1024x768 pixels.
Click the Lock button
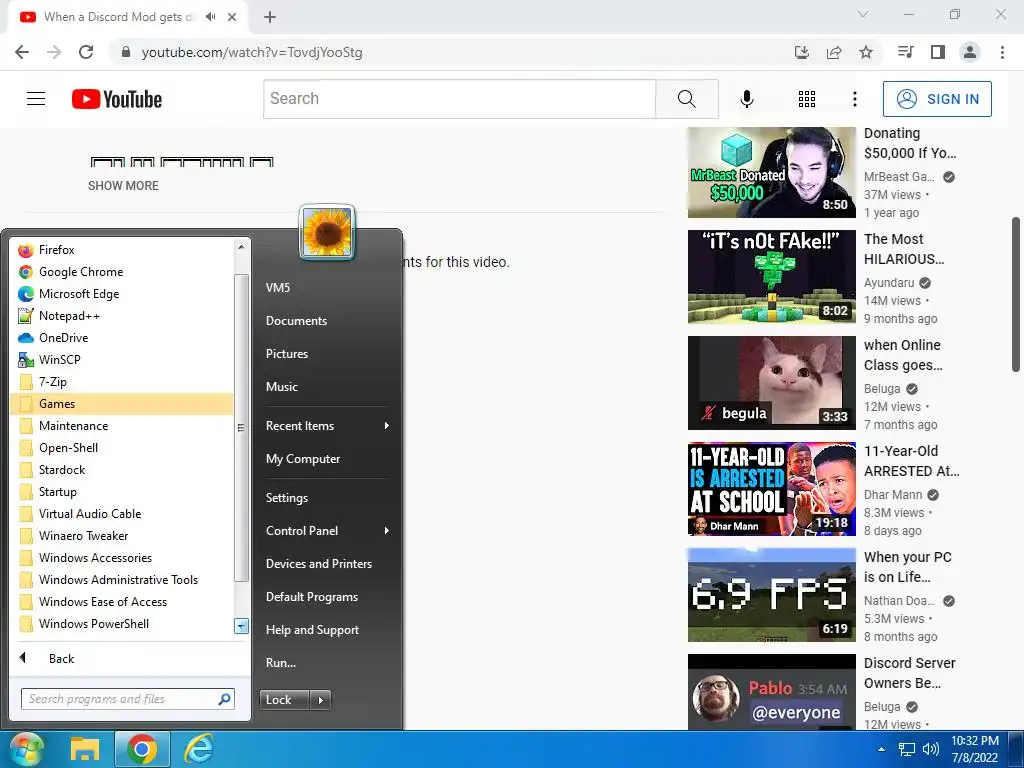tap(285, 700)
